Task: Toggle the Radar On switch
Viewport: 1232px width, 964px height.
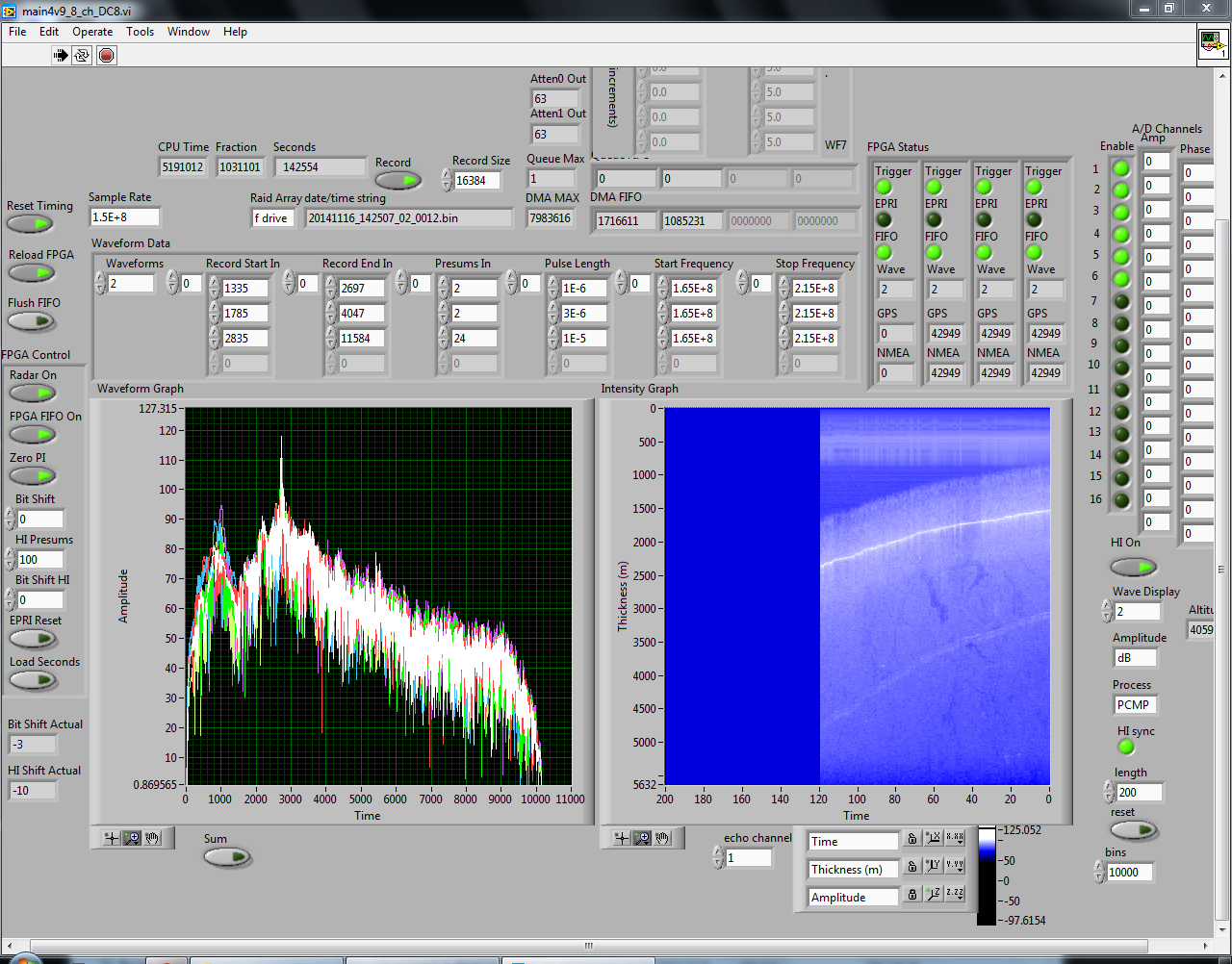Action: coord(33,393)
